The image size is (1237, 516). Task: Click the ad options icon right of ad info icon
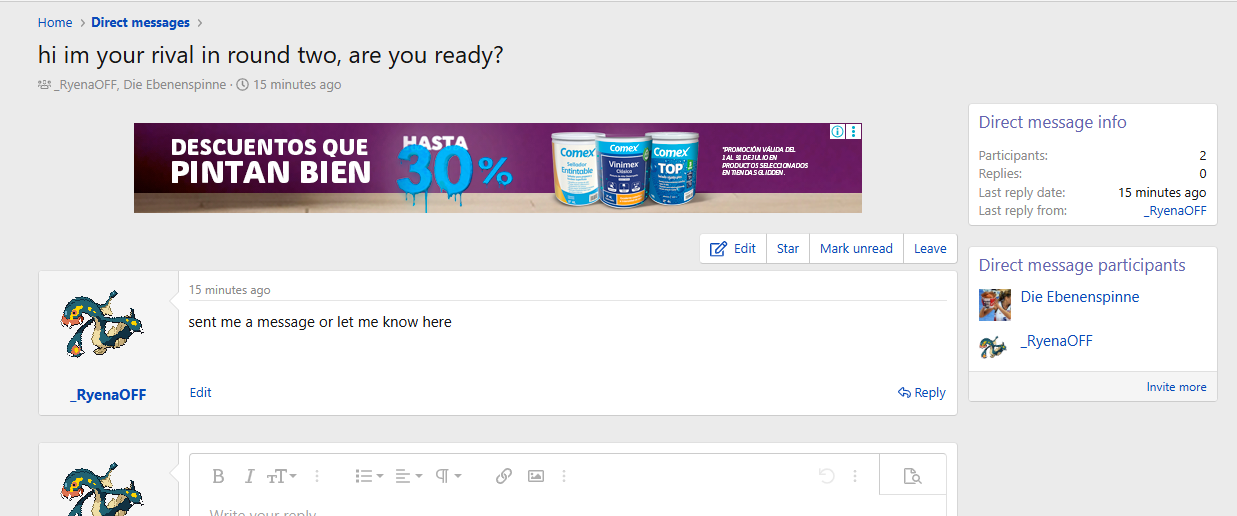(x=855, y=131)
